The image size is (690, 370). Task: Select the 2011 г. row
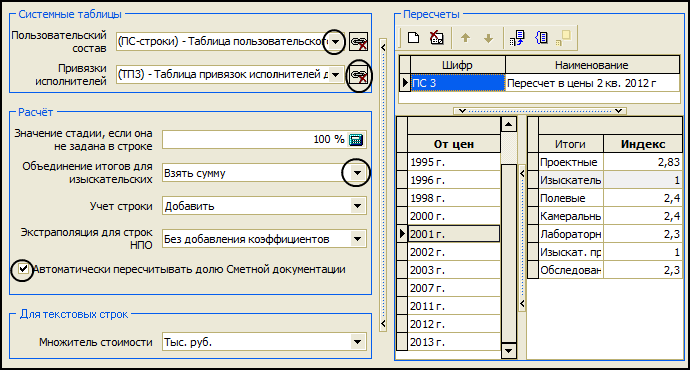[454, 306]
